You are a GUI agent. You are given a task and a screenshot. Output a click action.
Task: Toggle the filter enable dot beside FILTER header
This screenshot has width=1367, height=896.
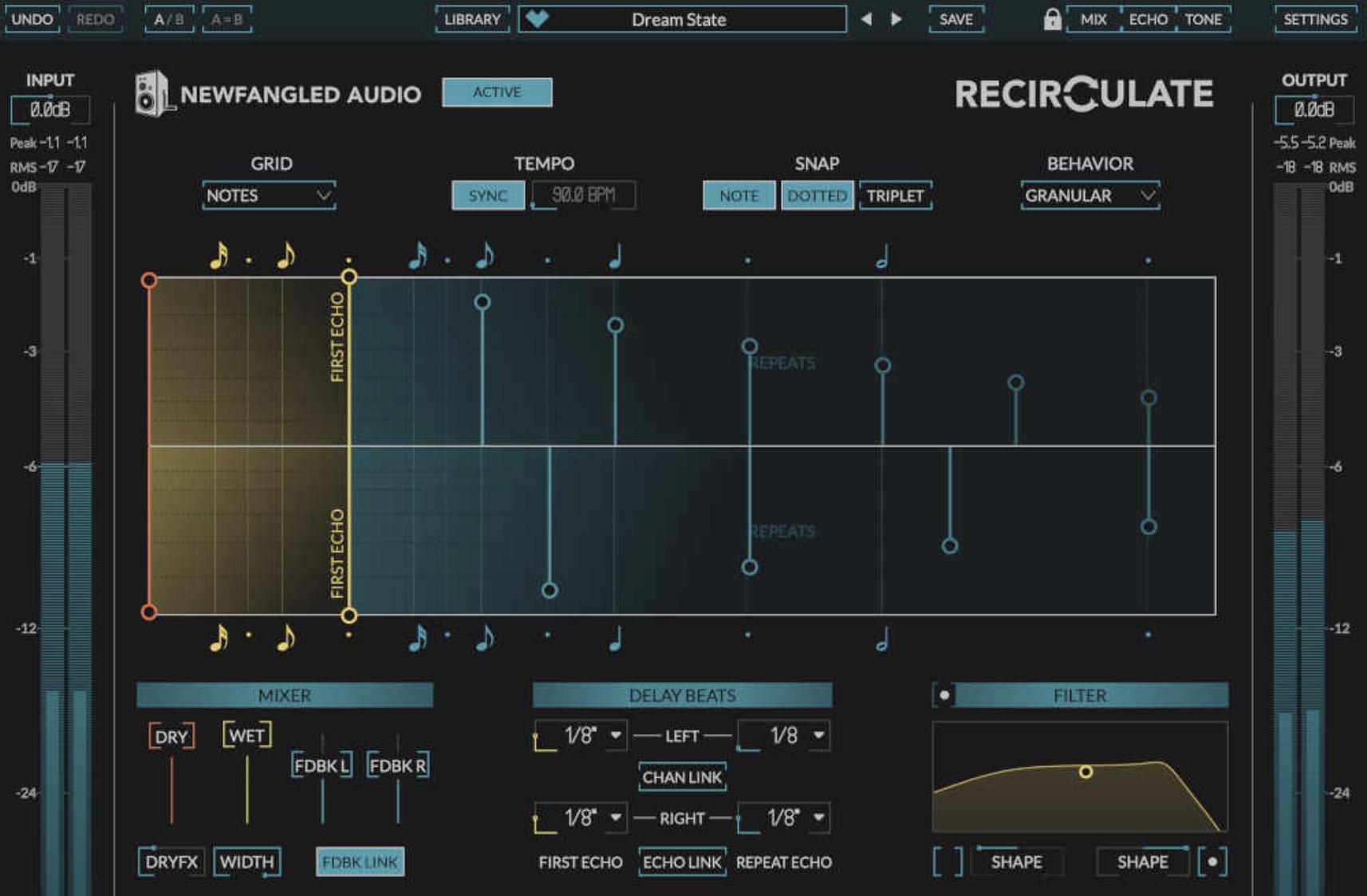click(x=944, y=695)
